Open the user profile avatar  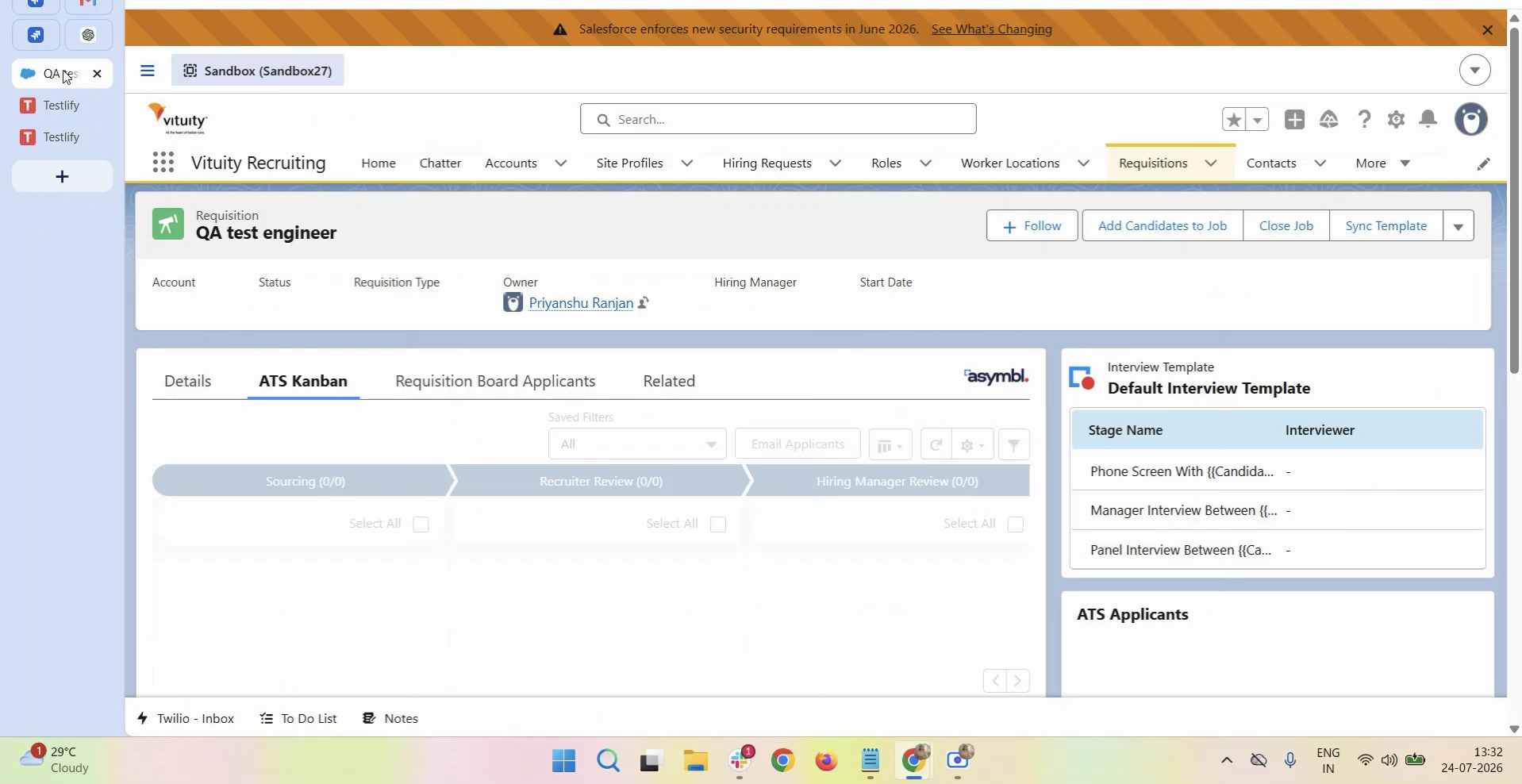(x=1471, y=119)
